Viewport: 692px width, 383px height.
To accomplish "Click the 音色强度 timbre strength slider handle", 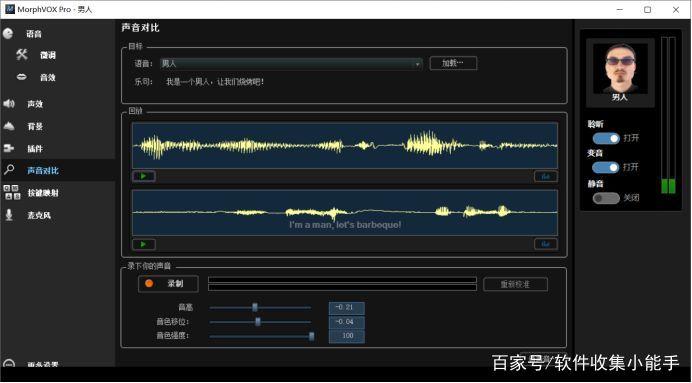I will click(312, 336).
